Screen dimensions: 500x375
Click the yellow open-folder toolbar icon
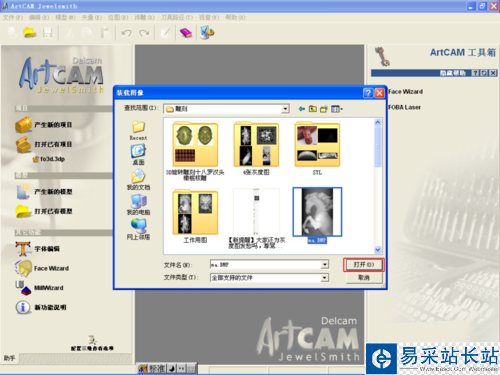pyautogui.click(x=30, y=33)
